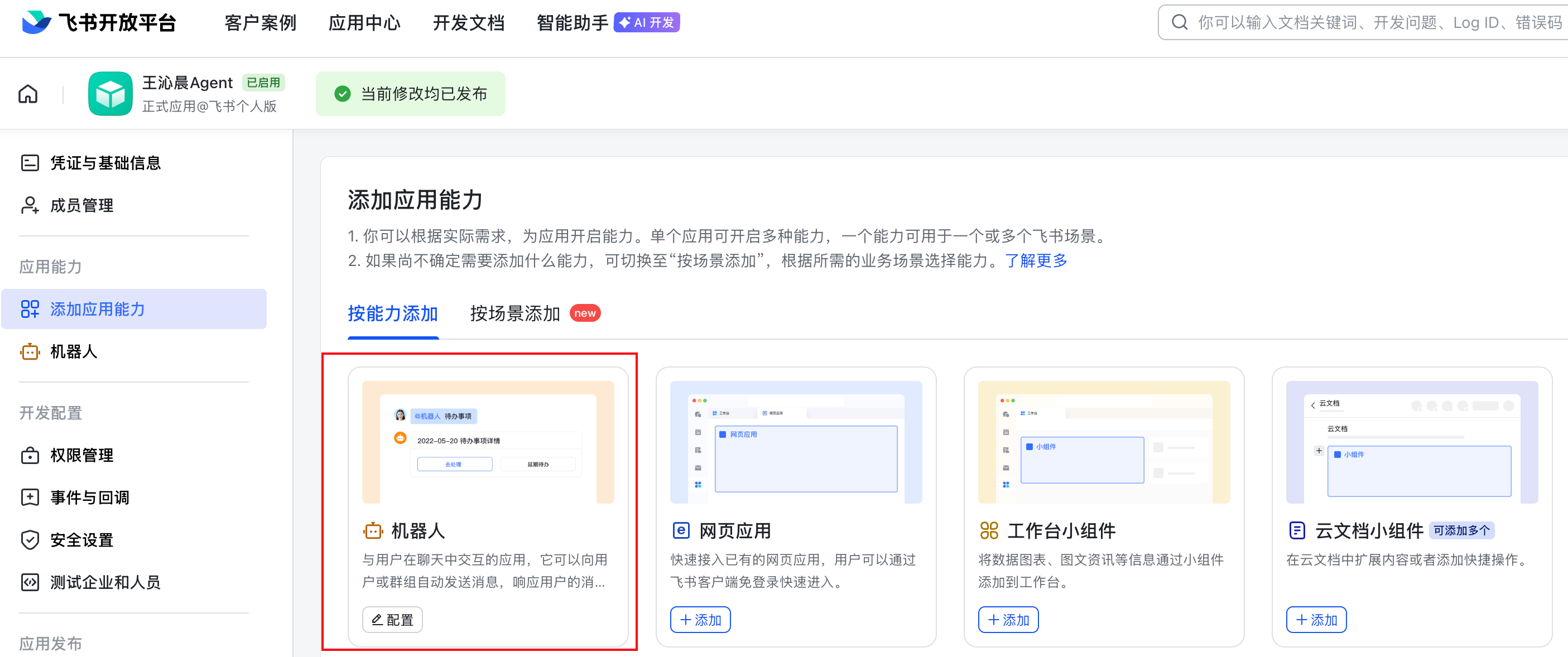The height and width of the screenshot is (657, 1568).
Task: Click the 添加应用能力 grid icon
Action: (x=30, y=309)
